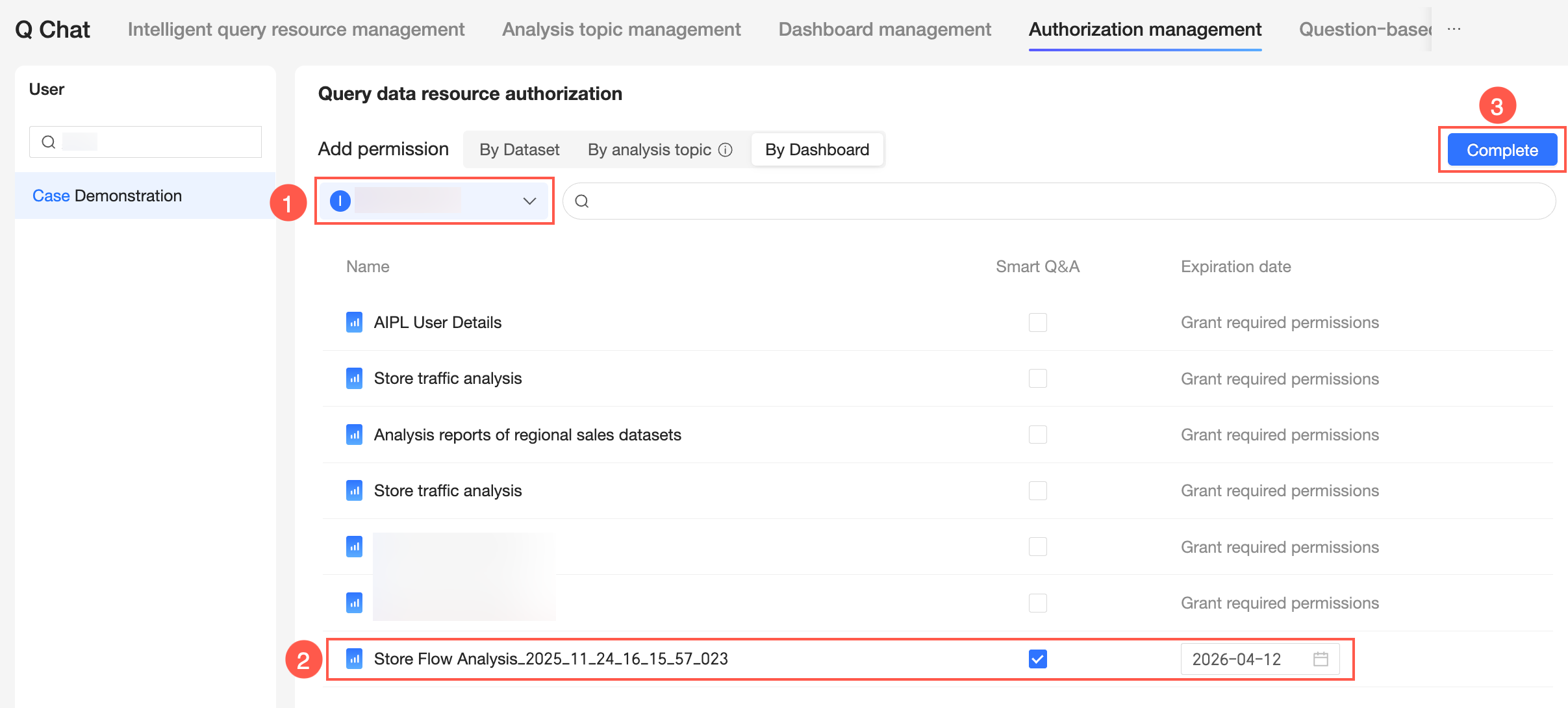
Task: Click workspace selector blue circle icon
Action: (340, 201)
